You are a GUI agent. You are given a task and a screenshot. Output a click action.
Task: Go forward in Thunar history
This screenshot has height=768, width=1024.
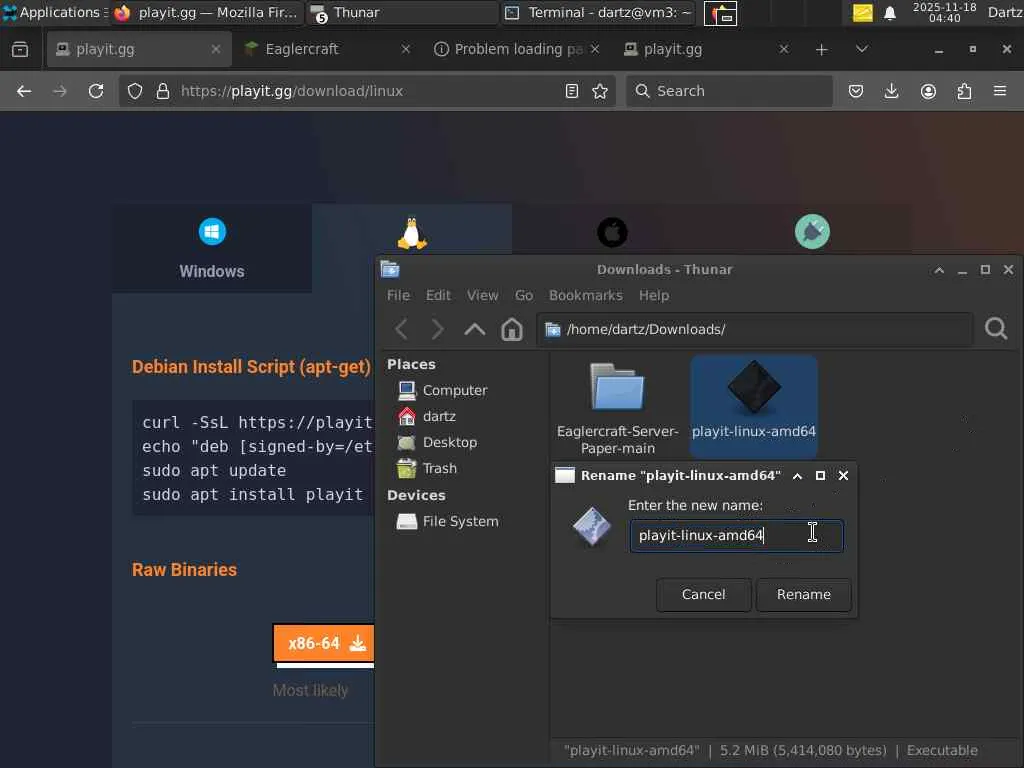[x=437, y=329]
